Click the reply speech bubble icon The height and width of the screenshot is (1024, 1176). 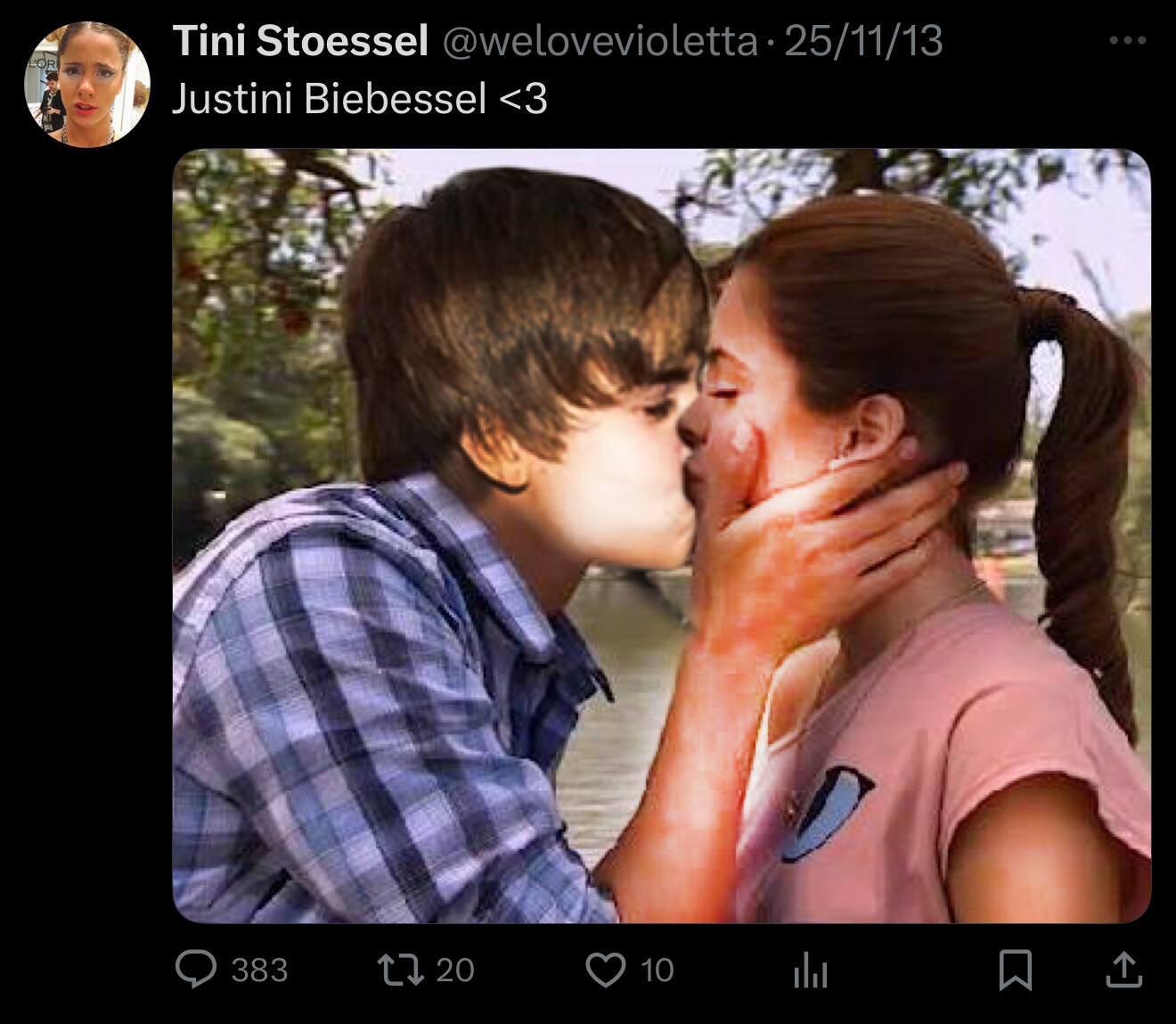195,969
